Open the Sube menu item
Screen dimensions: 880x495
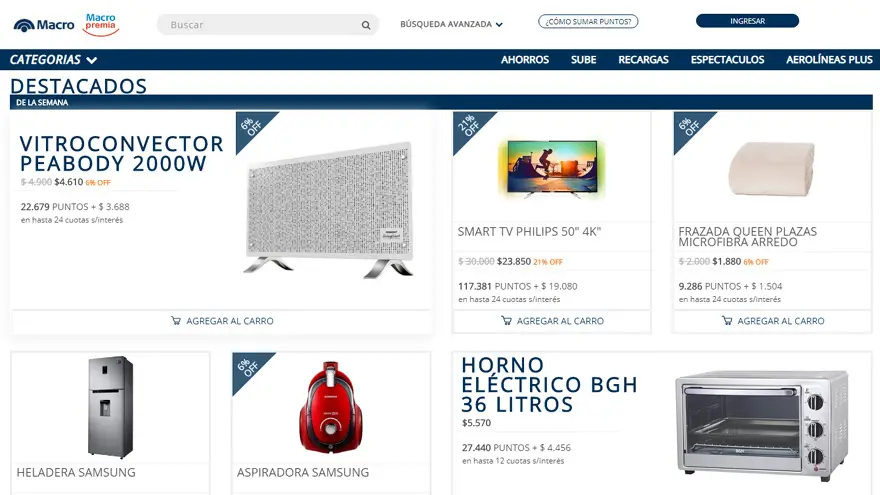pos(583,59)
